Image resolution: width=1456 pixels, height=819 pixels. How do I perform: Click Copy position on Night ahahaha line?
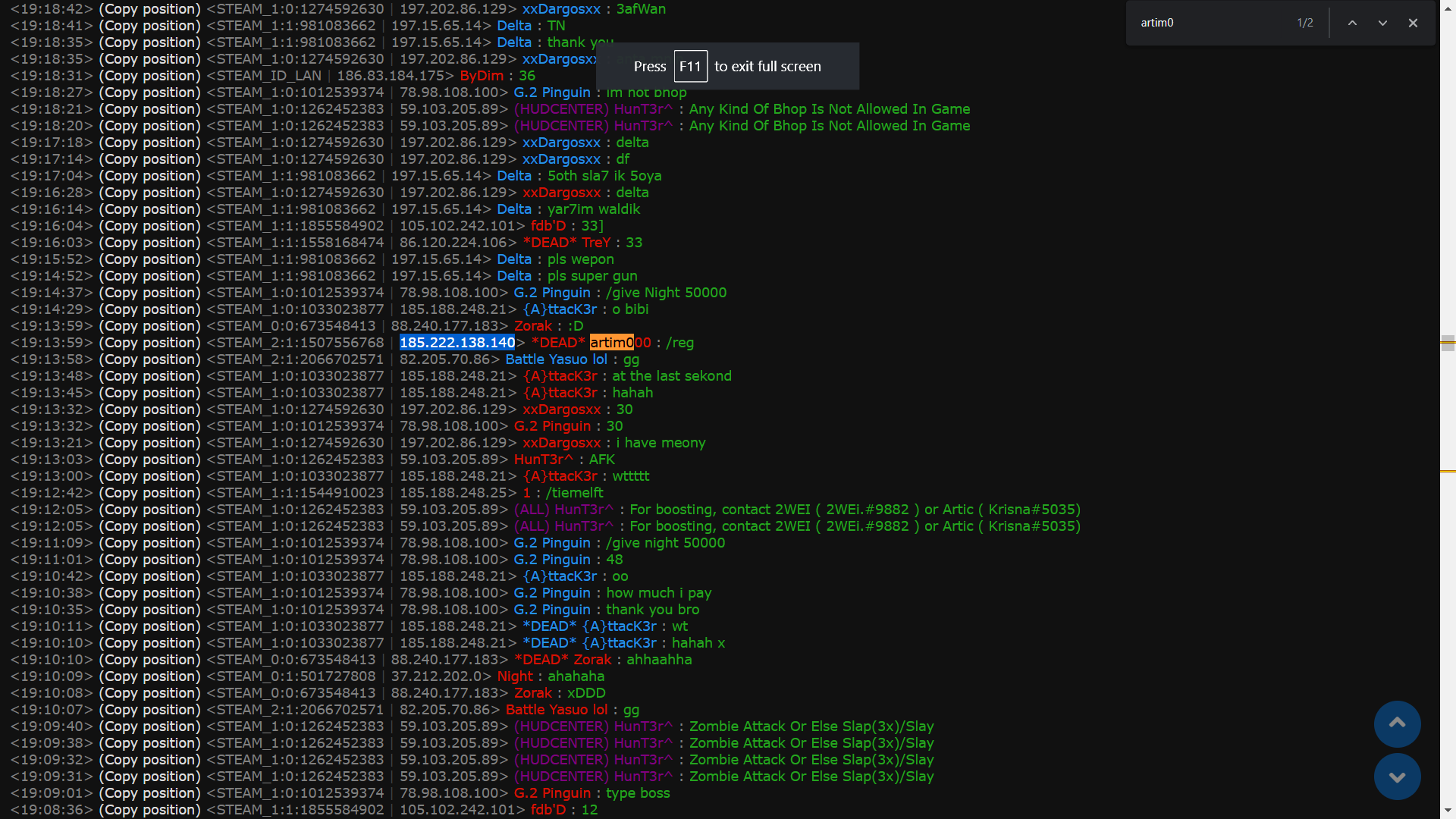pos(149,676)
